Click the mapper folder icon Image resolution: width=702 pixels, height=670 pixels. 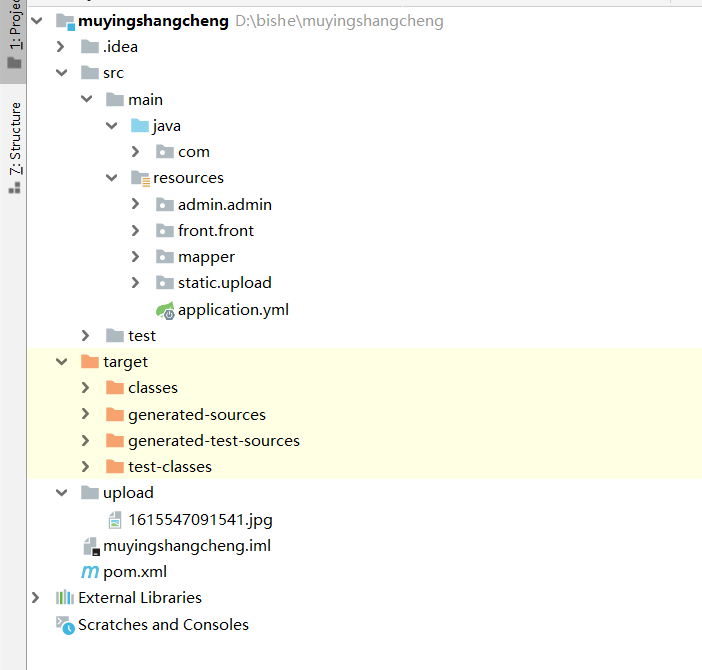click(x=165, y=256)
